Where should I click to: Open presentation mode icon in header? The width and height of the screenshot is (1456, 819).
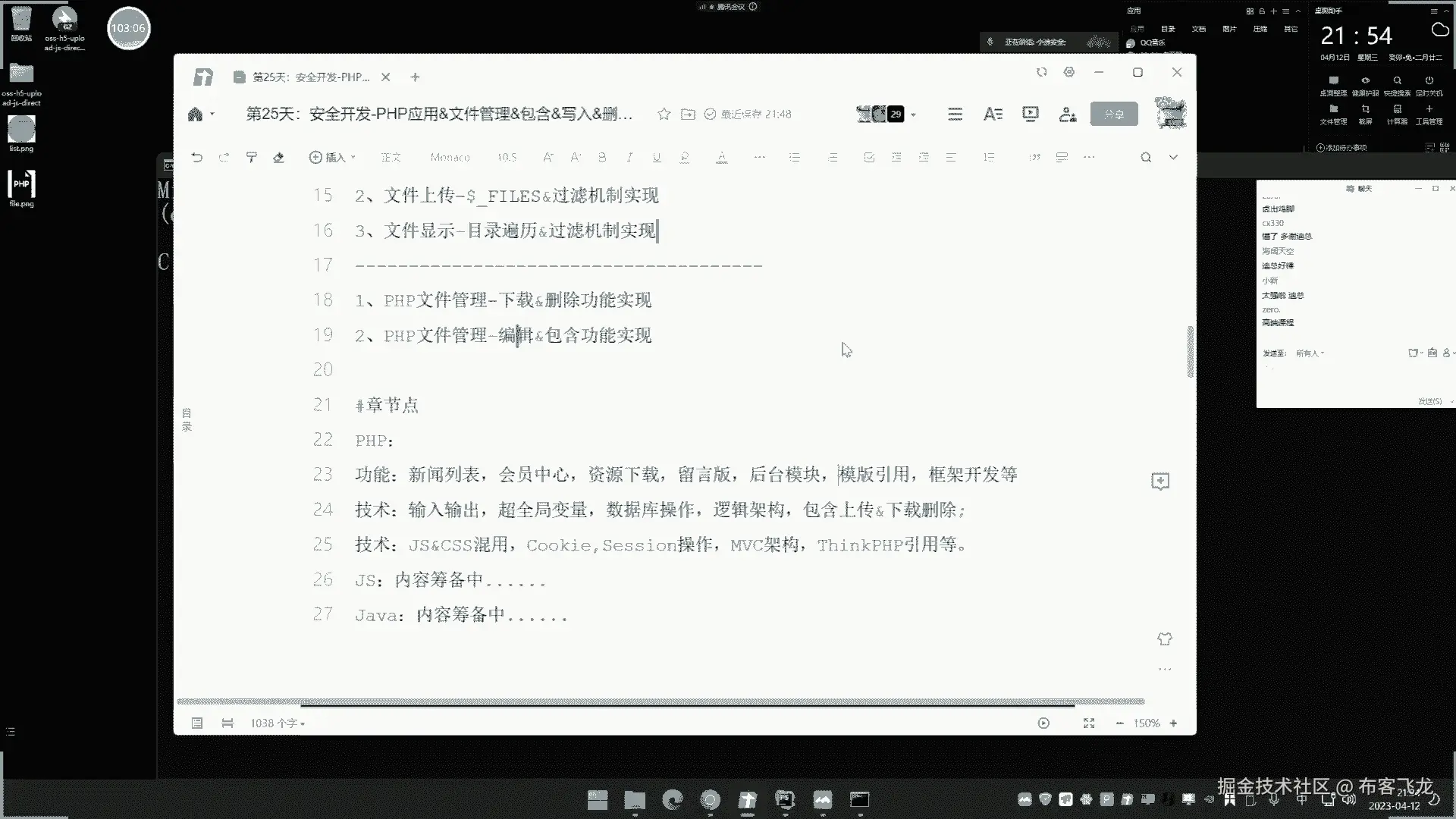1030,114
